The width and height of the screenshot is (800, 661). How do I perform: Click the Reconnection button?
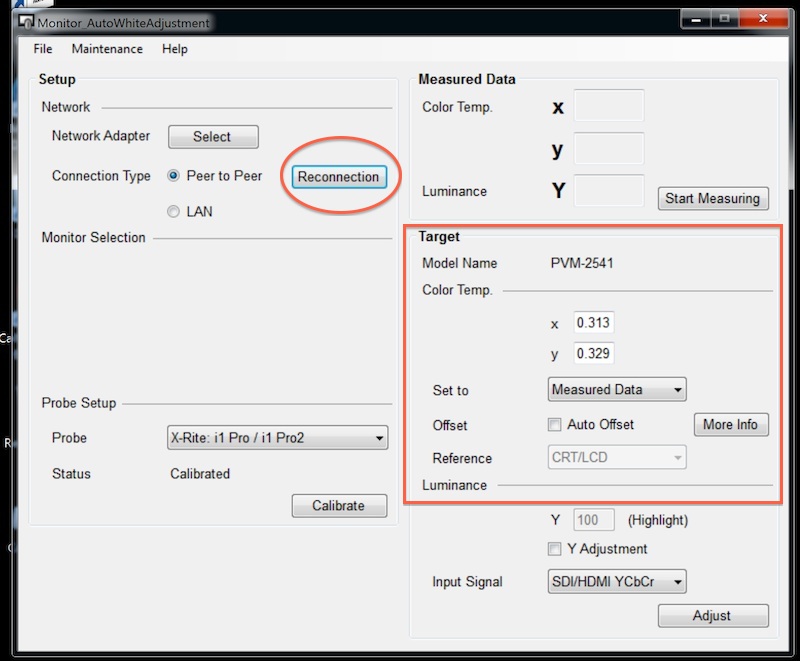click(x=339, y=176)
